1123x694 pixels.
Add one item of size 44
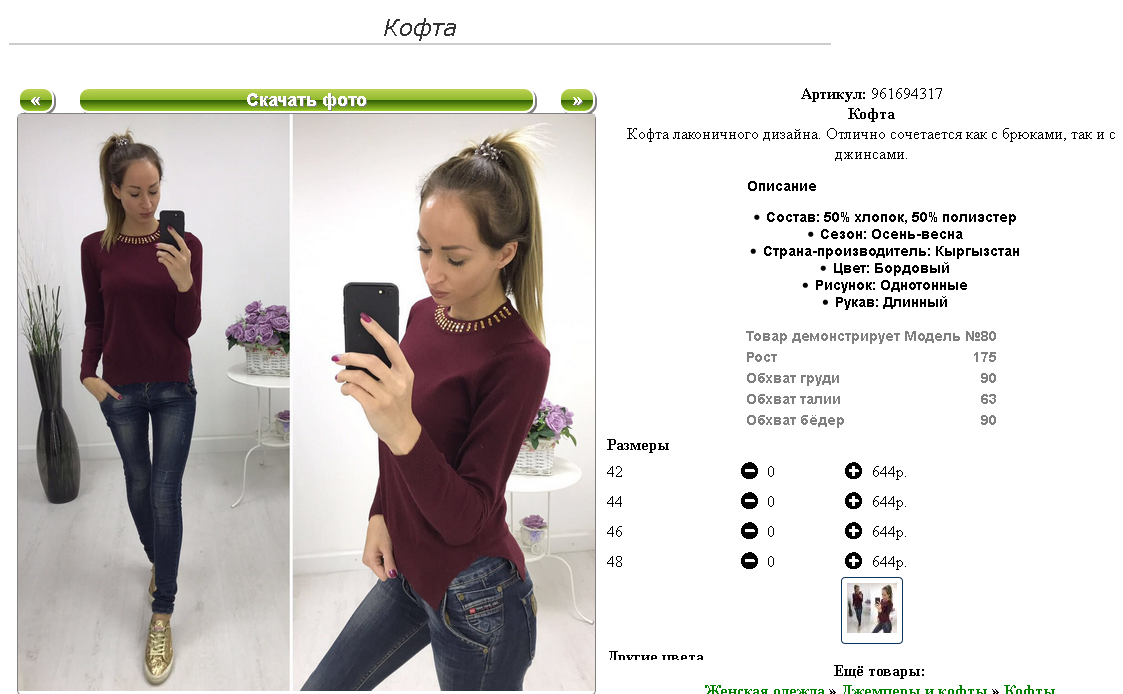click(853, 501)
